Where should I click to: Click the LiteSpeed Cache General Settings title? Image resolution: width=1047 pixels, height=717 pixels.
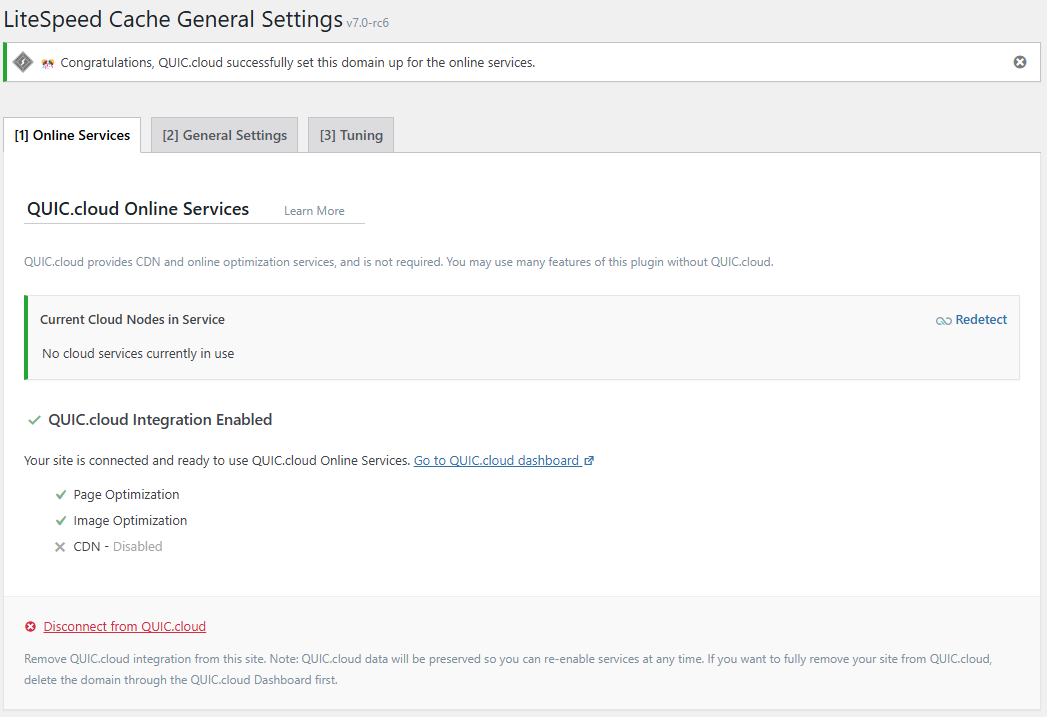tap(174, 19)
